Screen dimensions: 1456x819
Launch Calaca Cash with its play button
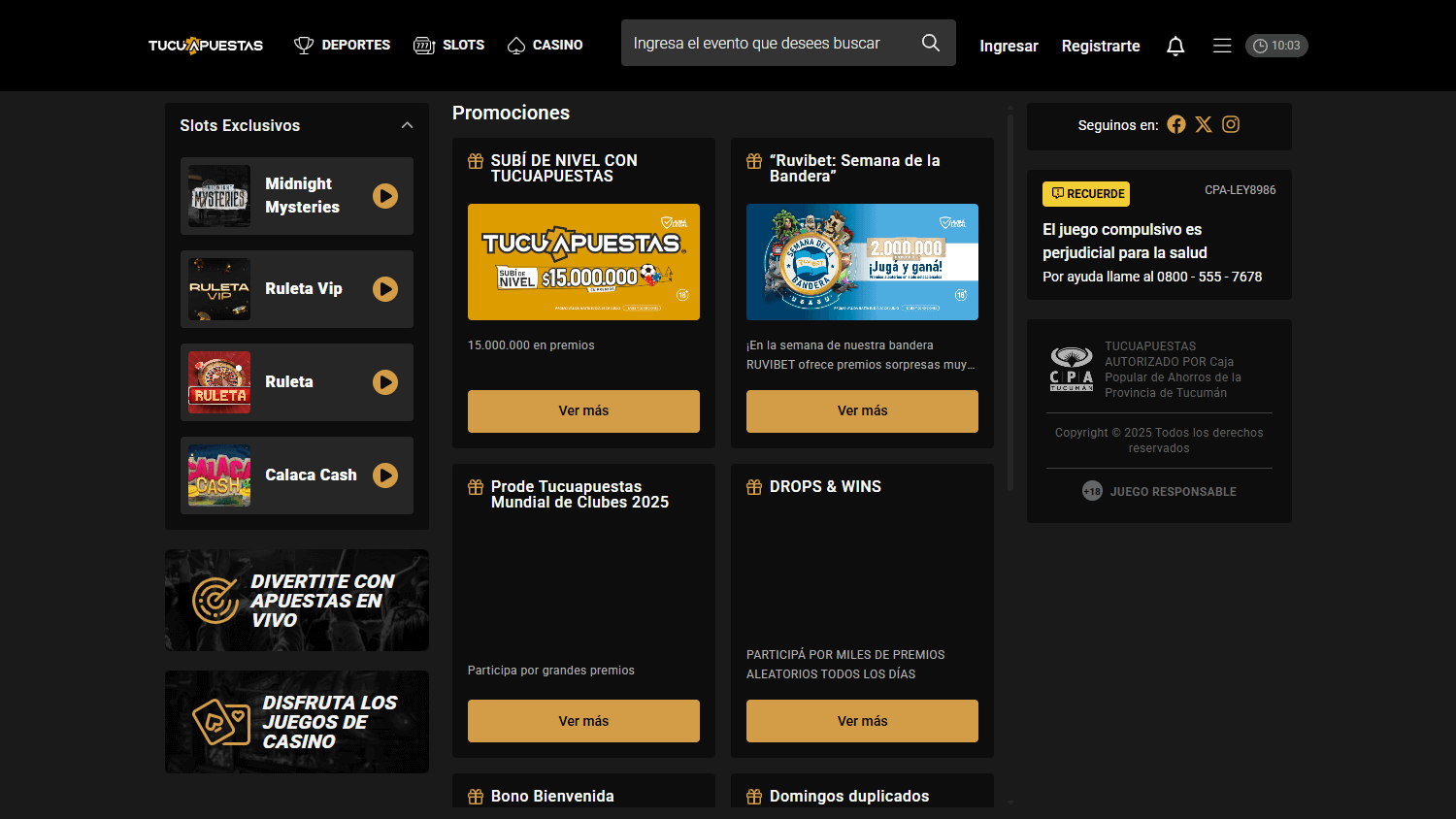click(x=385, y=475)
